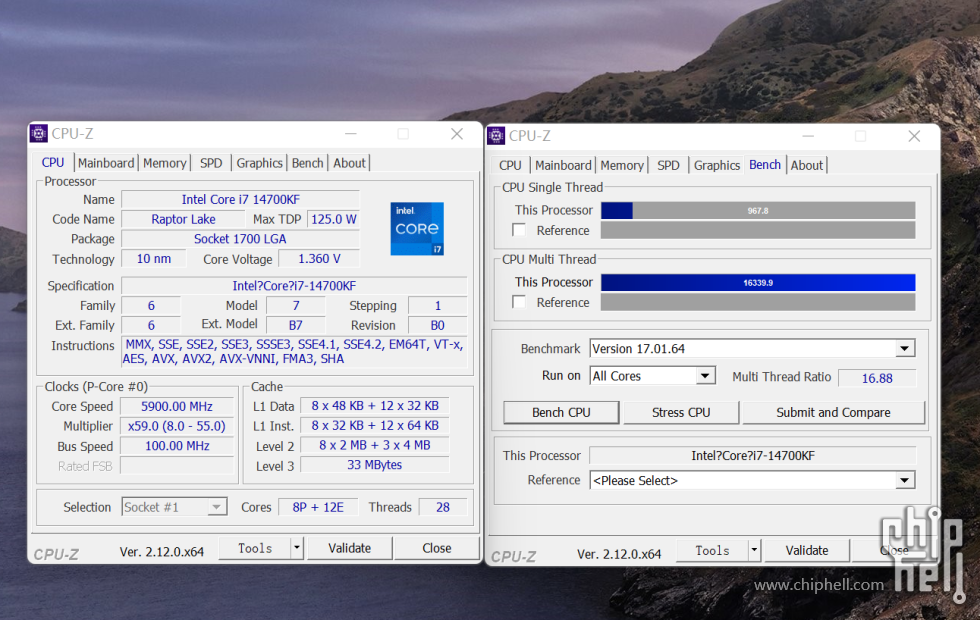The image size is (980, 620).
Task: Tick the Single Thread Reference checkbox
Action: tap(519, 229)
